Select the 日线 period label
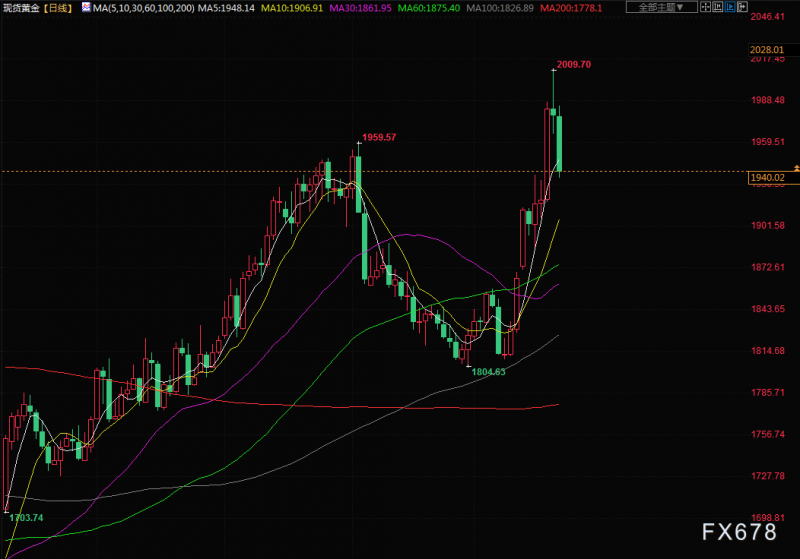Image resolution: width=800 pixels, height=559 pixels. (57, 8)
